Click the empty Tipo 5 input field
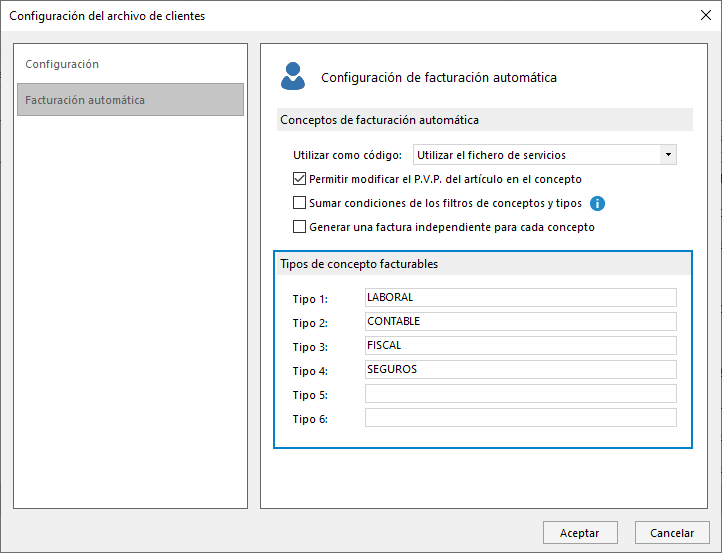Viewport: 722px width, 553px height. point(521,394)
